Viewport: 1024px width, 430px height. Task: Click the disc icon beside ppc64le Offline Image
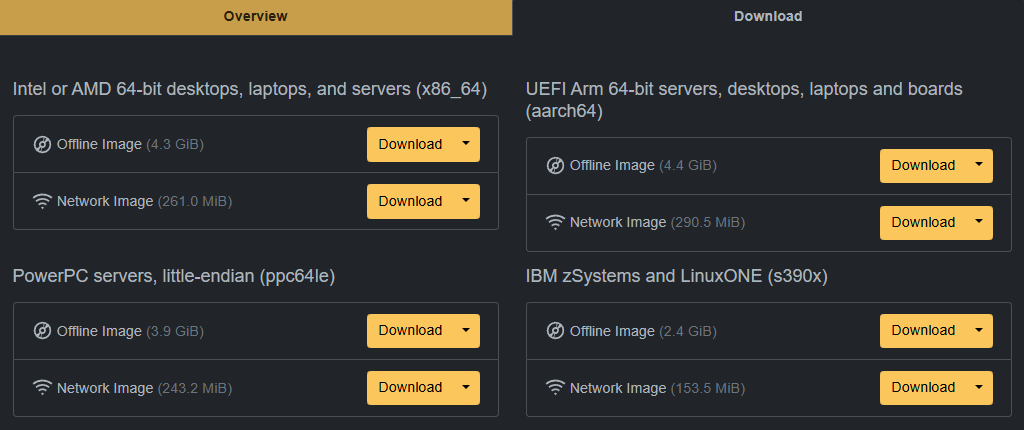[x=42, y=331]
